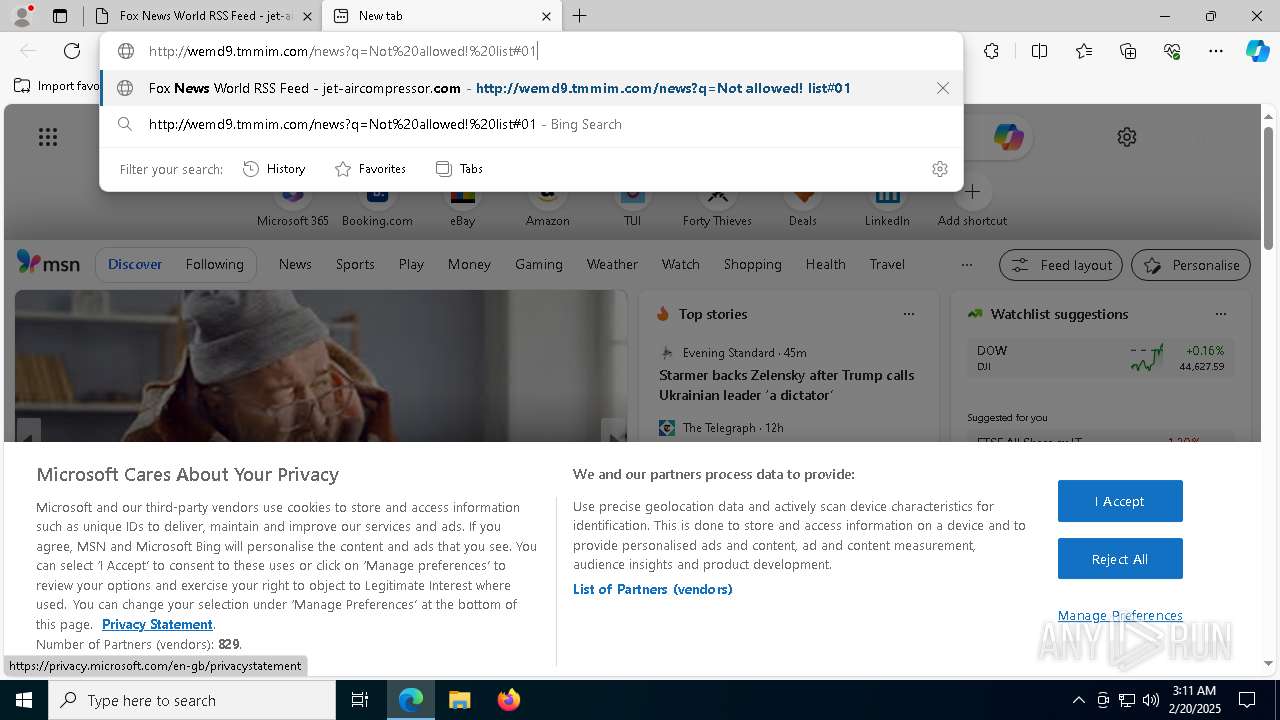
Task: Accept cookies with I Accept
Action: (x=1120, y=501)
